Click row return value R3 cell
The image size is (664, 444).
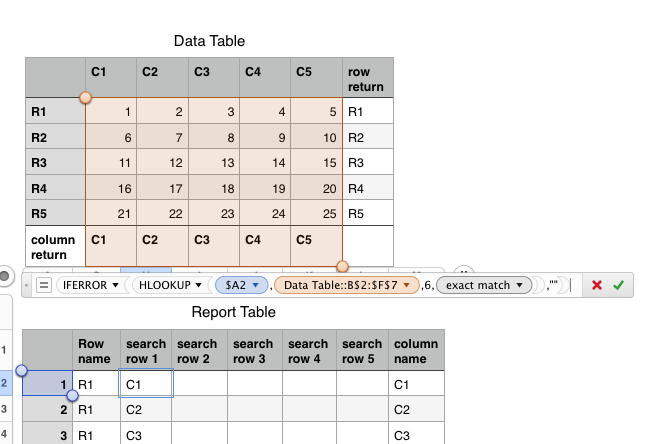point(368,162)
